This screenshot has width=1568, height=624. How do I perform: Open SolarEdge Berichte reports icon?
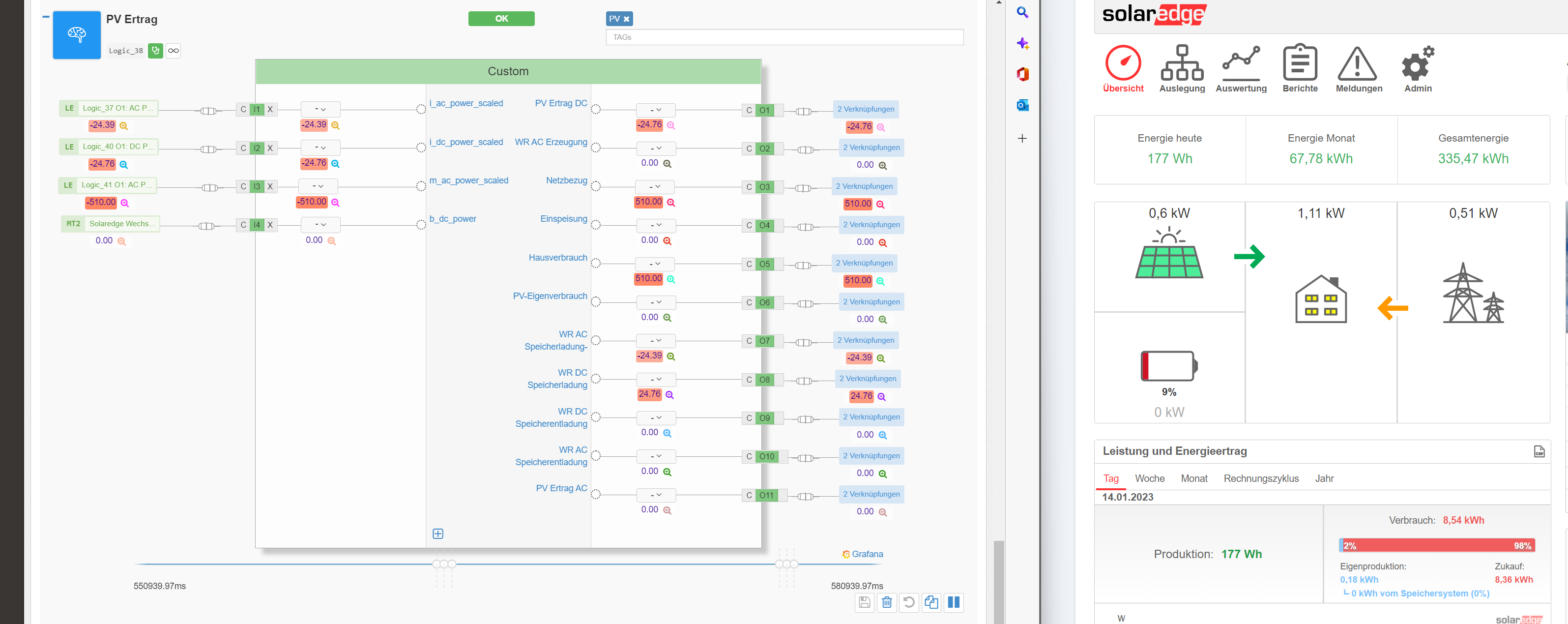coord(1300,62)
